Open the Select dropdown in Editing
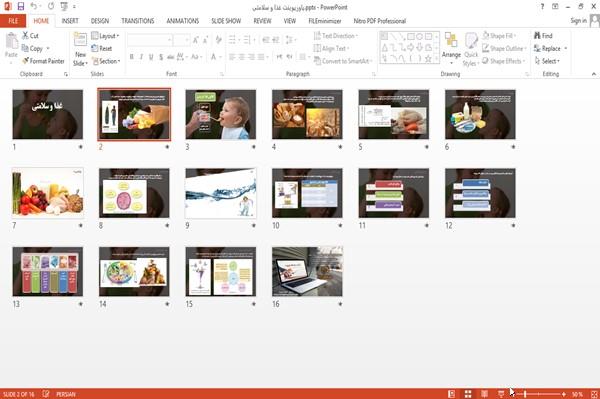 [x=548, y=61]
